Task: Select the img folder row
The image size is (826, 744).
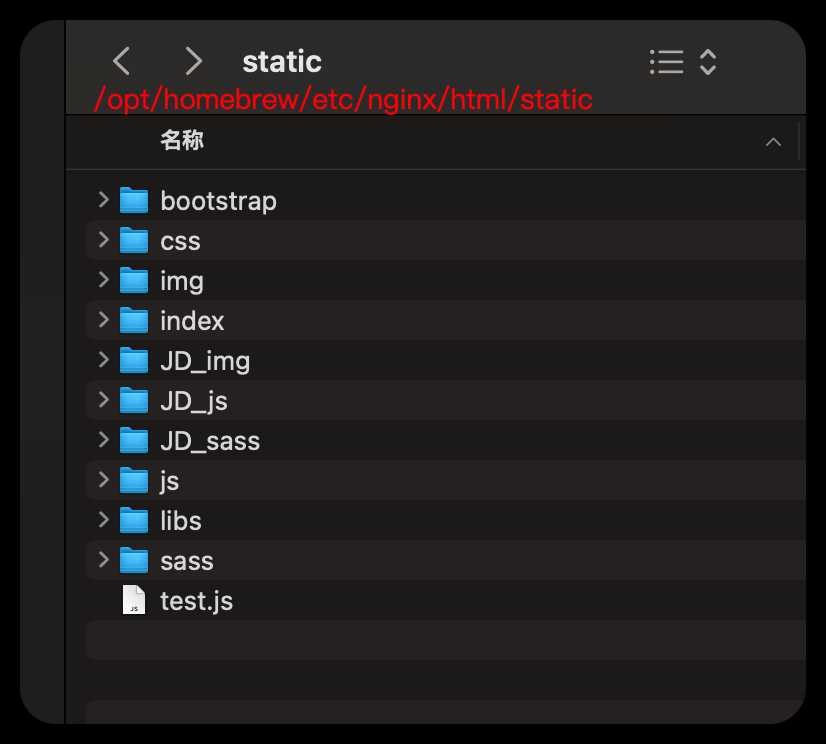Action: [446, 281]
